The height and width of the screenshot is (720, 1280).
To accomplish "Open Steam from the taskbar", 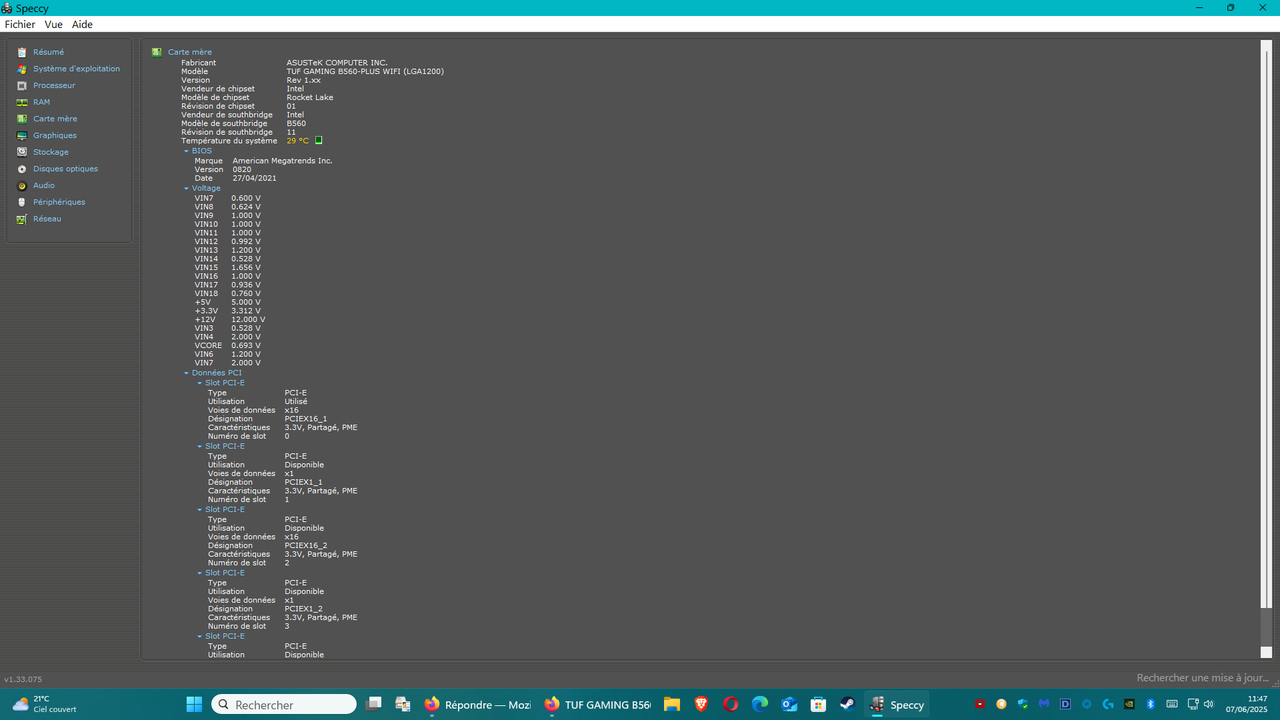I will point(847,704).
